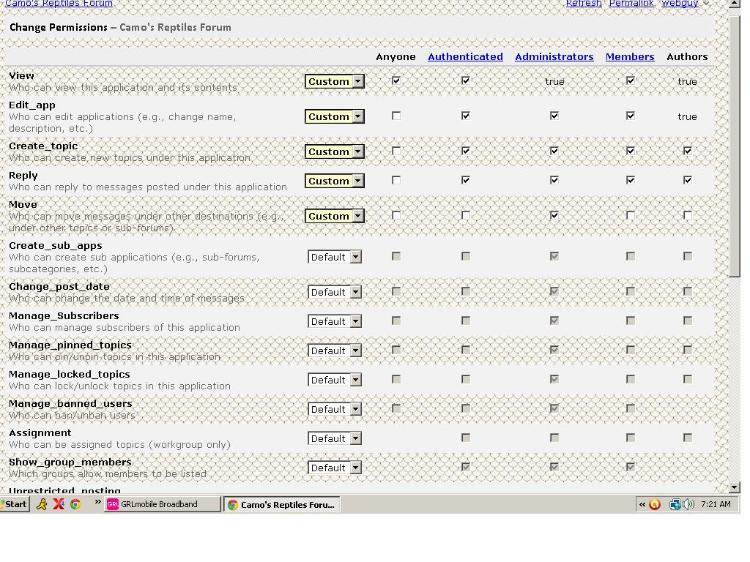
Task: Click the volume icon in system tray
Action: coord(689,504)
